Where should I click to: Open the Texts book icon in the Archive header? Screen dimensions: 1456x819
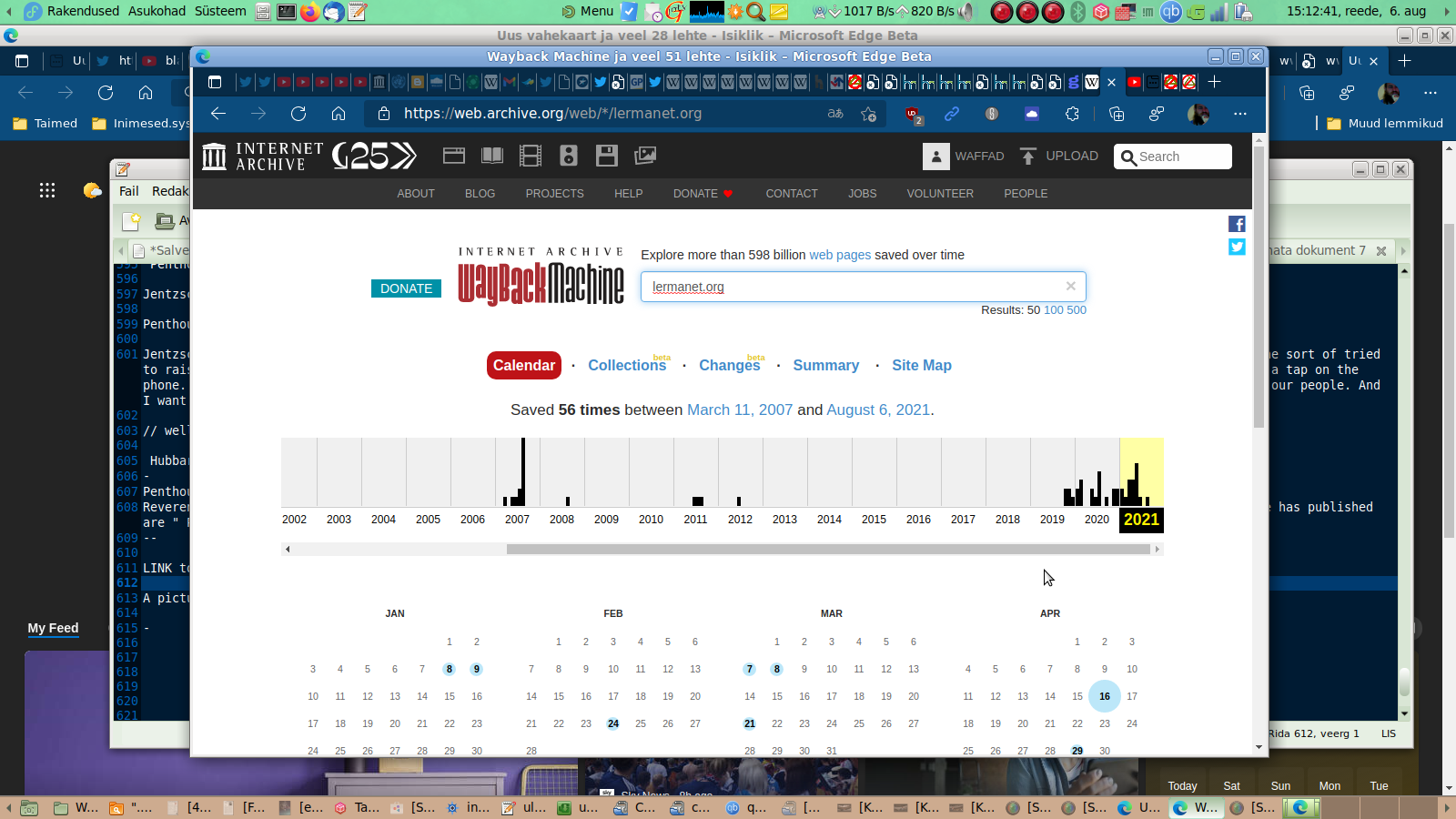coord(492,156)
